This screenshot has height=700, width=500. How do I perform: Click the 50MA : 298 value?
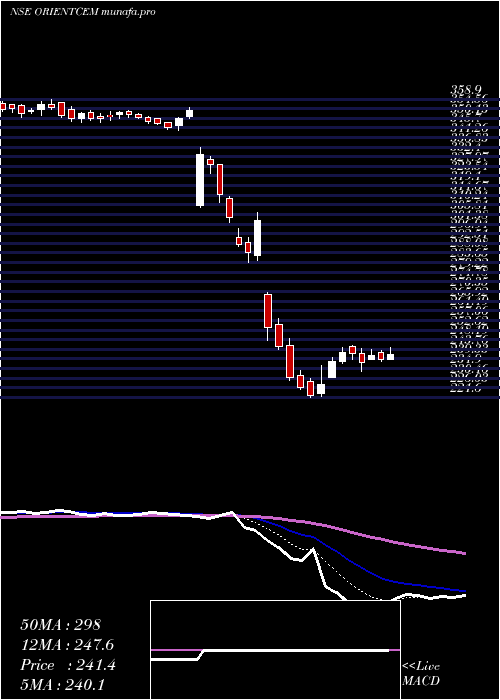point(61,625)
